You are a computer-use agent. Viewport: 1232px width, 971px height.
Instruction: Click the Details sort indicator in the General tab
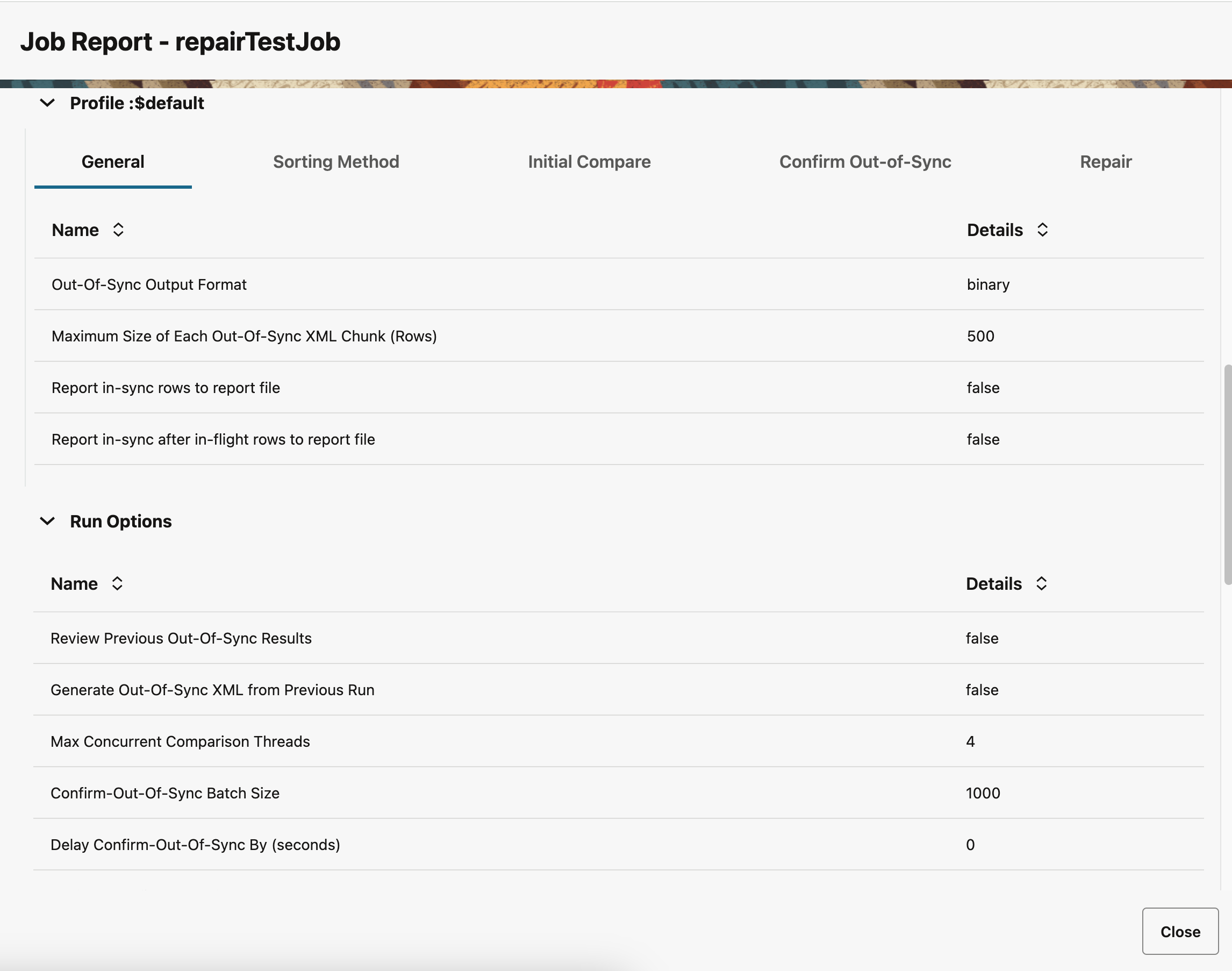coord(1043,230)
